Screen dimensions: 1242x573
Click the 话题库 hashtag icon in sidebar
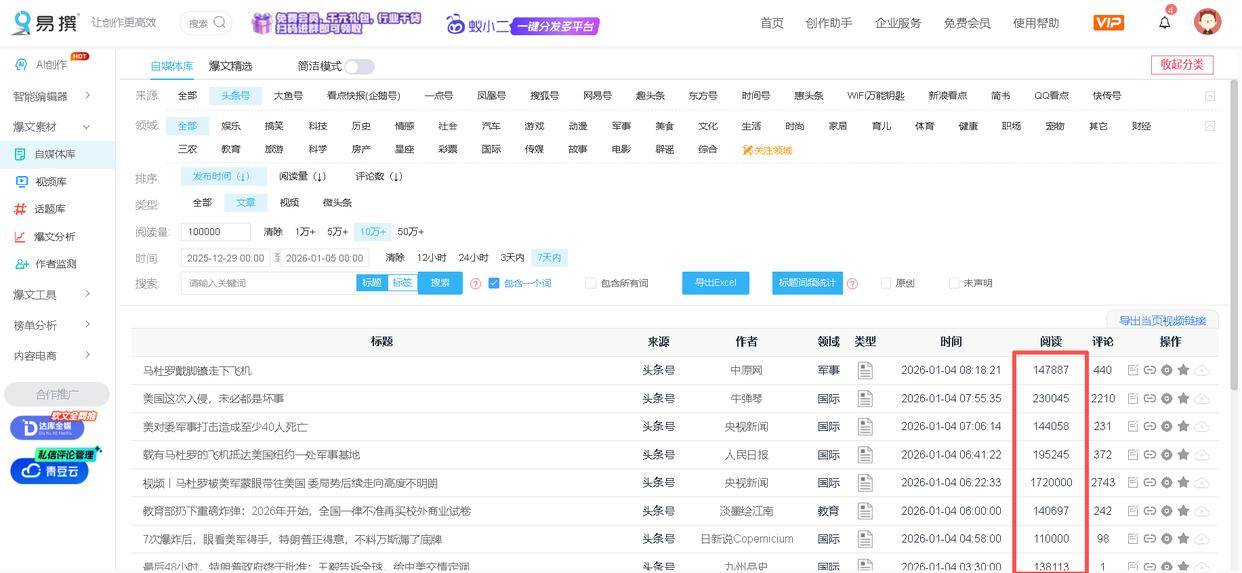click(20, 209)
